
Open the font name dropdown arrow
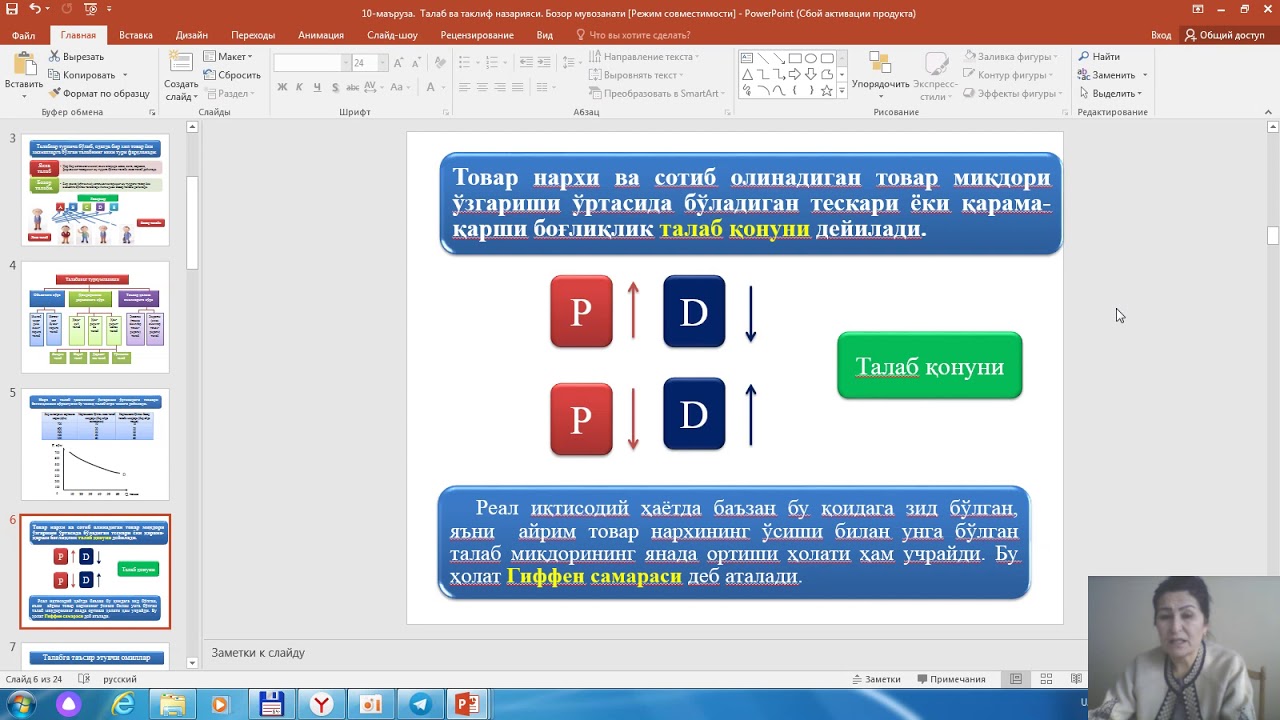(x=346, y=63)
